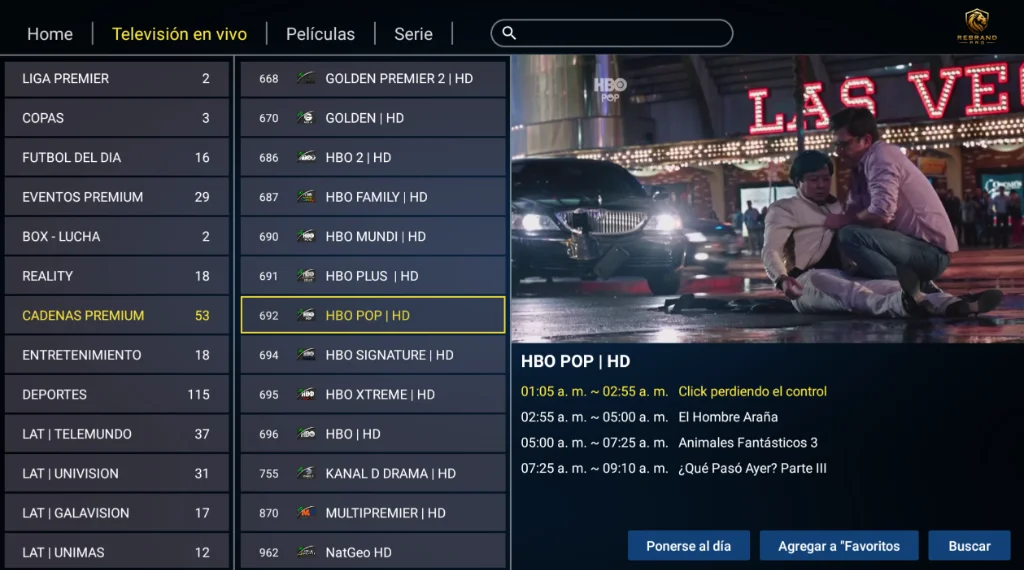Select the KANAL D DRAMA channel logo
The image size is (1024, 570).
coord(306,473)
